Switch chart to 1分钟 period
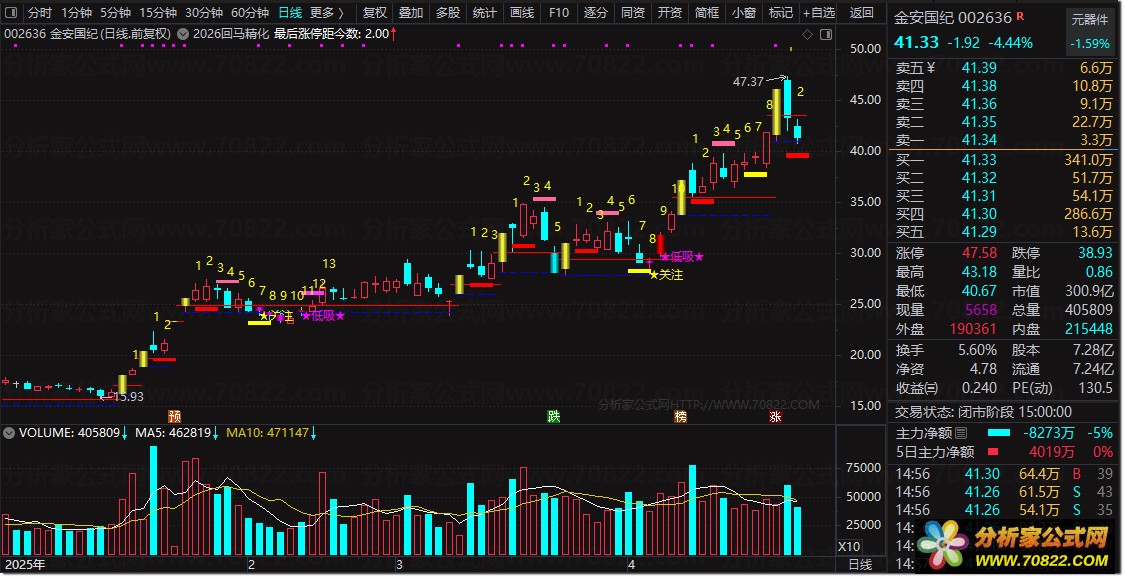The image size is (1125, 577). pos(76,13)
